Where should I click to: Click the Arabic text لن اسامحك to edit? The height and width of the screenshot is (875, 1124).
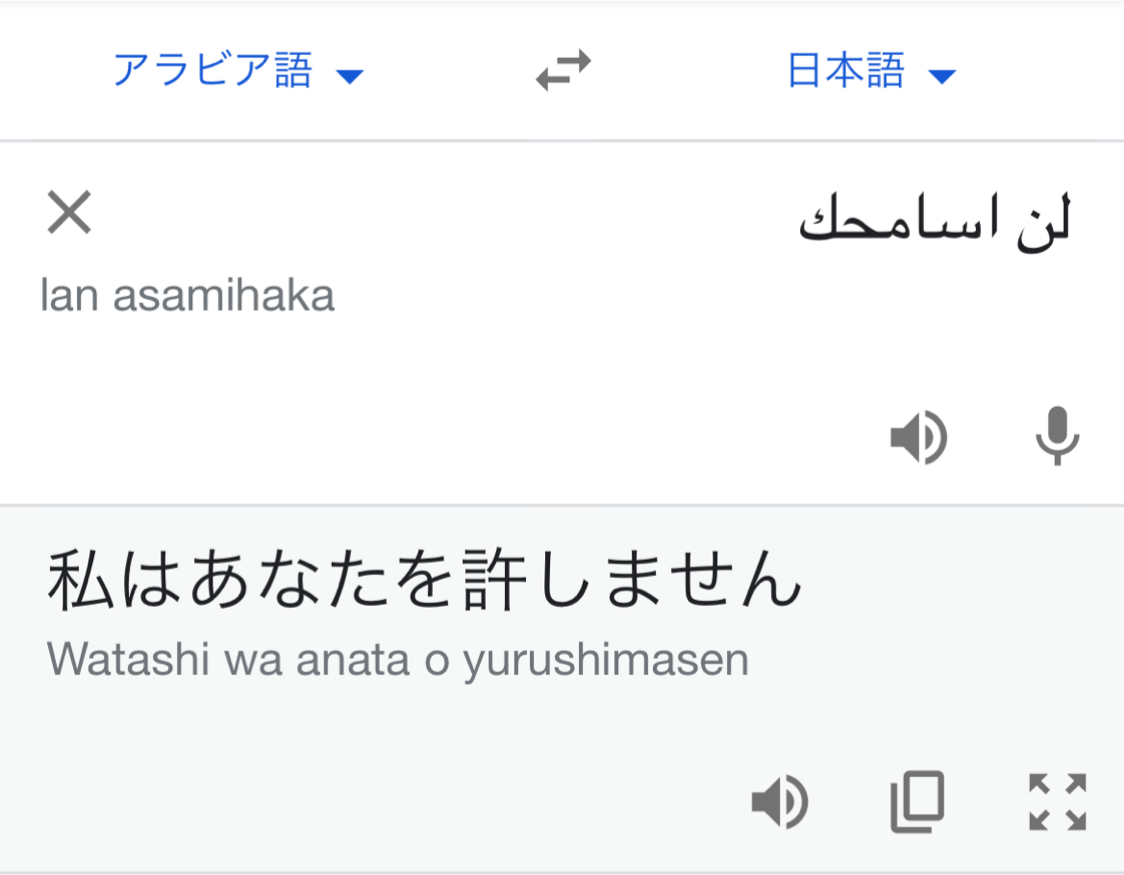[x=934, y=224]
